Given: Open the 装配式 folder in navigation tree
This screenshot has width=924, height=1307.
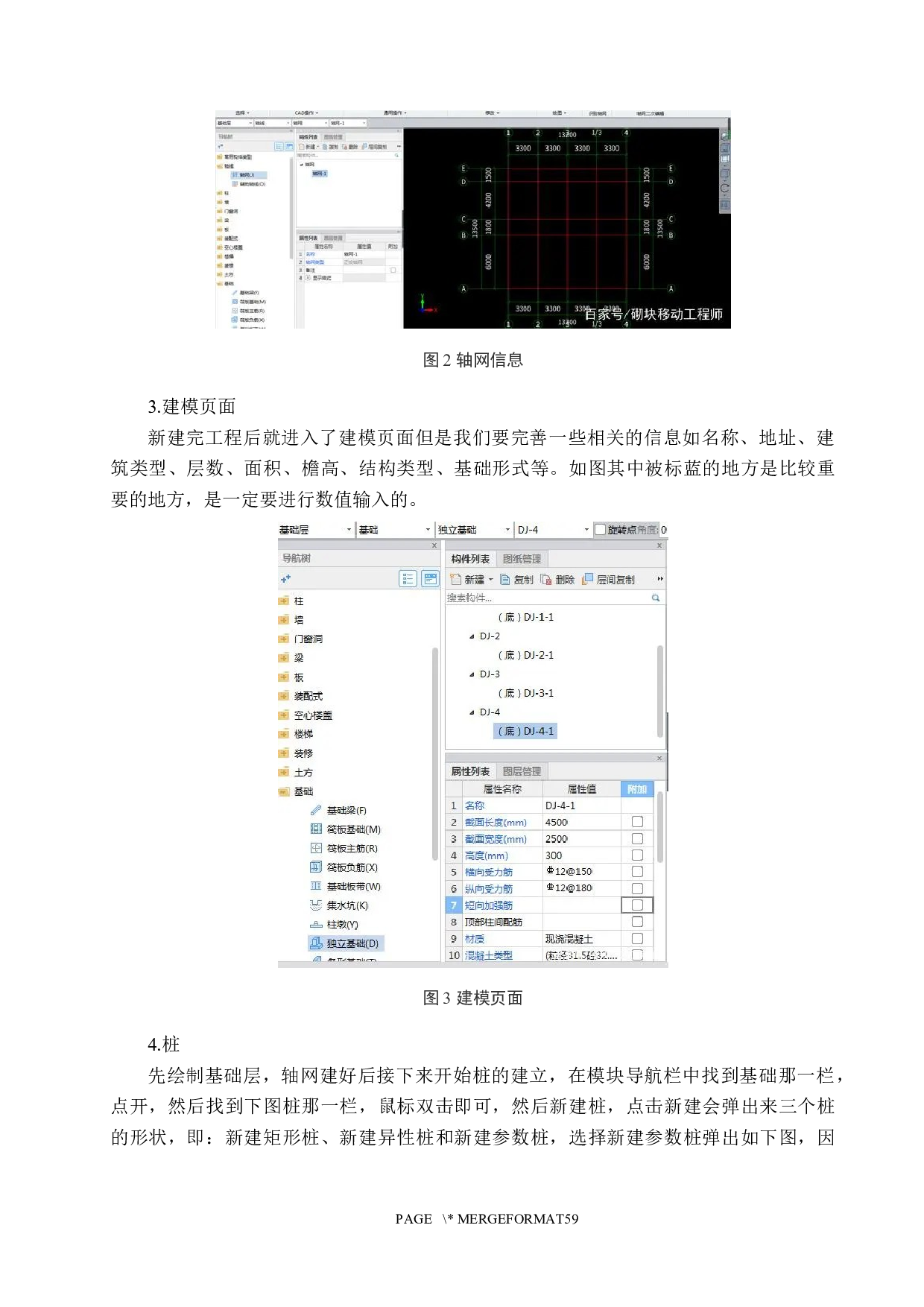Looking at the screenshot, I should coord(300,696).
